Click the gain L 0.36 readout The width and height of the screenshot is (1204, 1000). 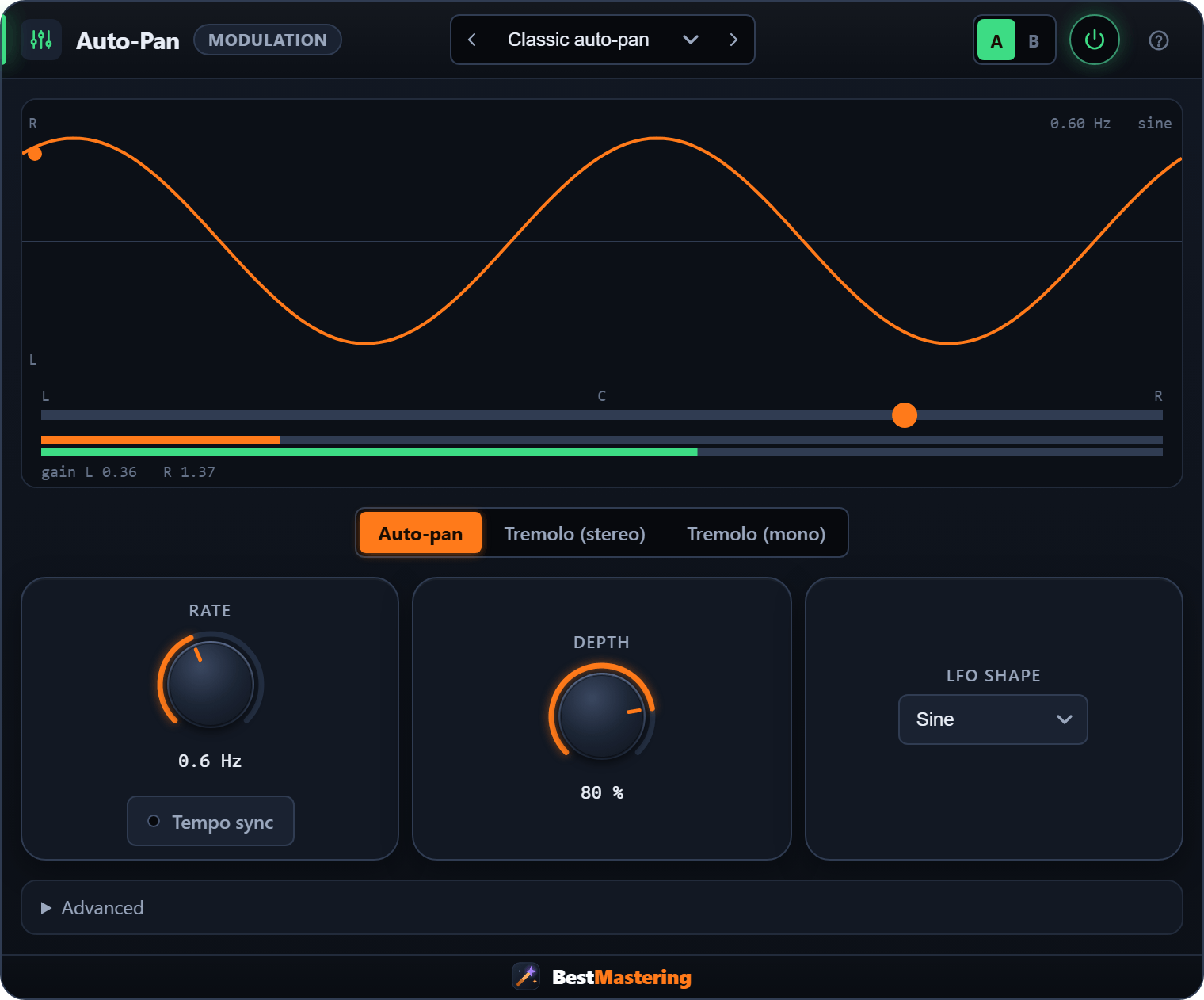(89, 472)
